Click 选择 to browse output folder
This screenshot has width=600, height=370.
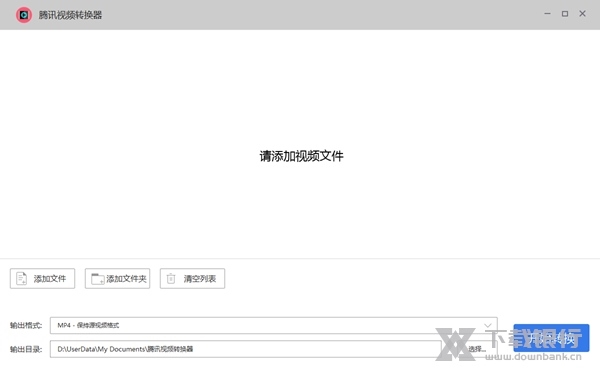click(477, 349)
